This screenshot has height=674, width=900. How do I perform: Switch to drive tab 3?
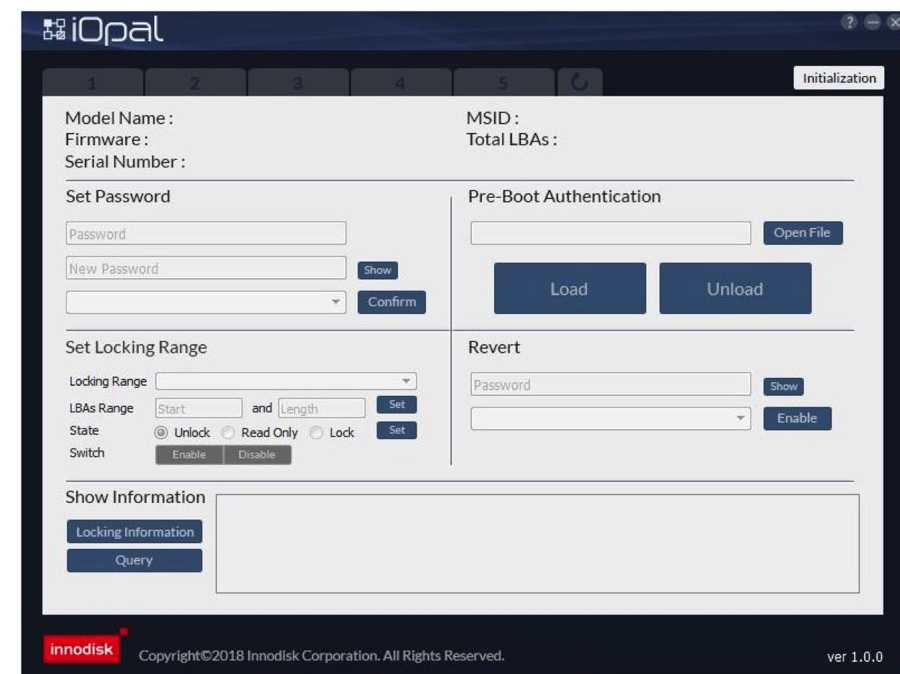[298, 83]
